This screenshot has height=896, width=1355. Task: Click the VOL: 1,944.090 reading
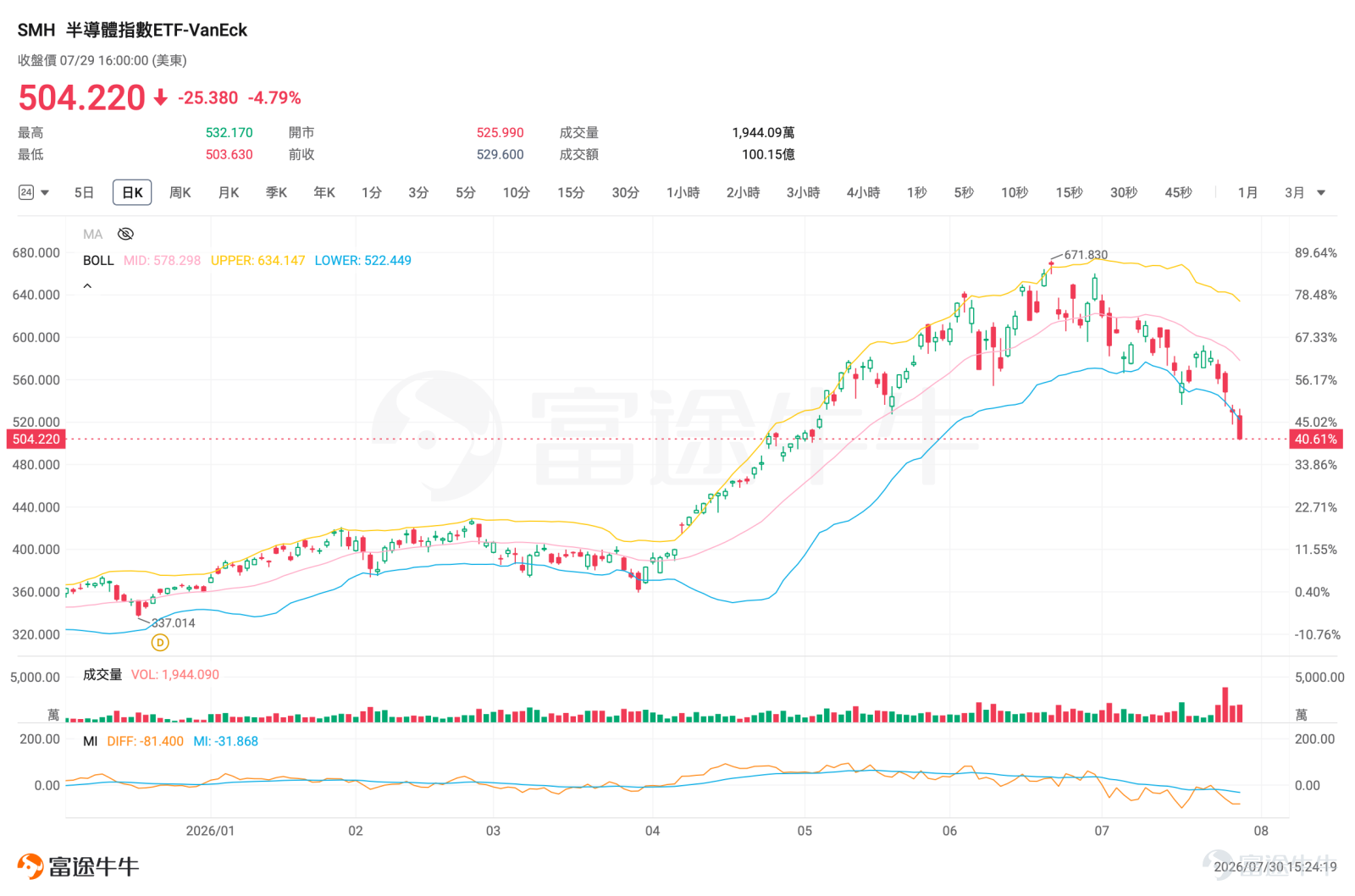pos(174,674)
